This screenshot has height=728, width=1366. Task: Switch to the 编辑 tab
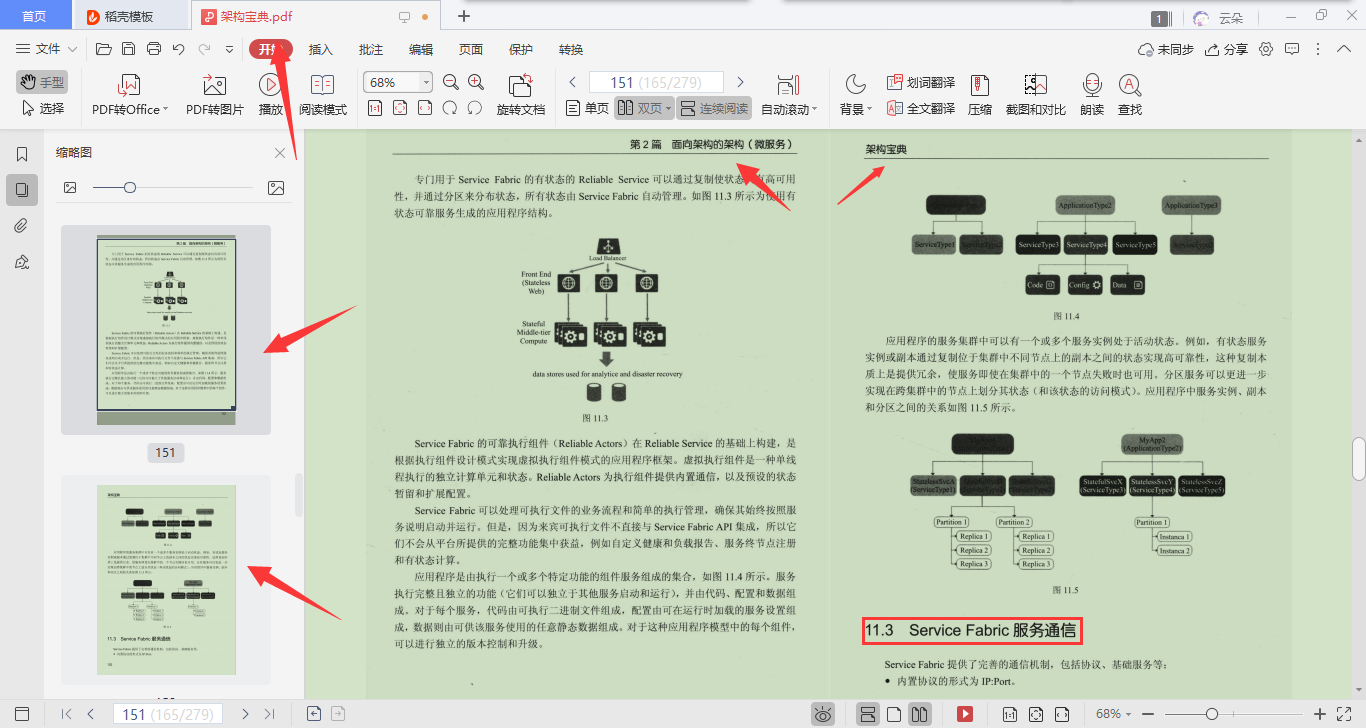pos(421,49)
